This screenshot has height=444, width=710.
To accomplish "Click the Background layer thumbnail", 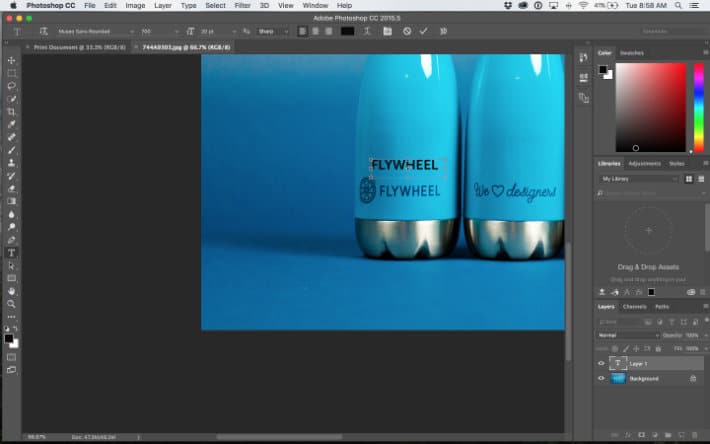I will 618,378.
